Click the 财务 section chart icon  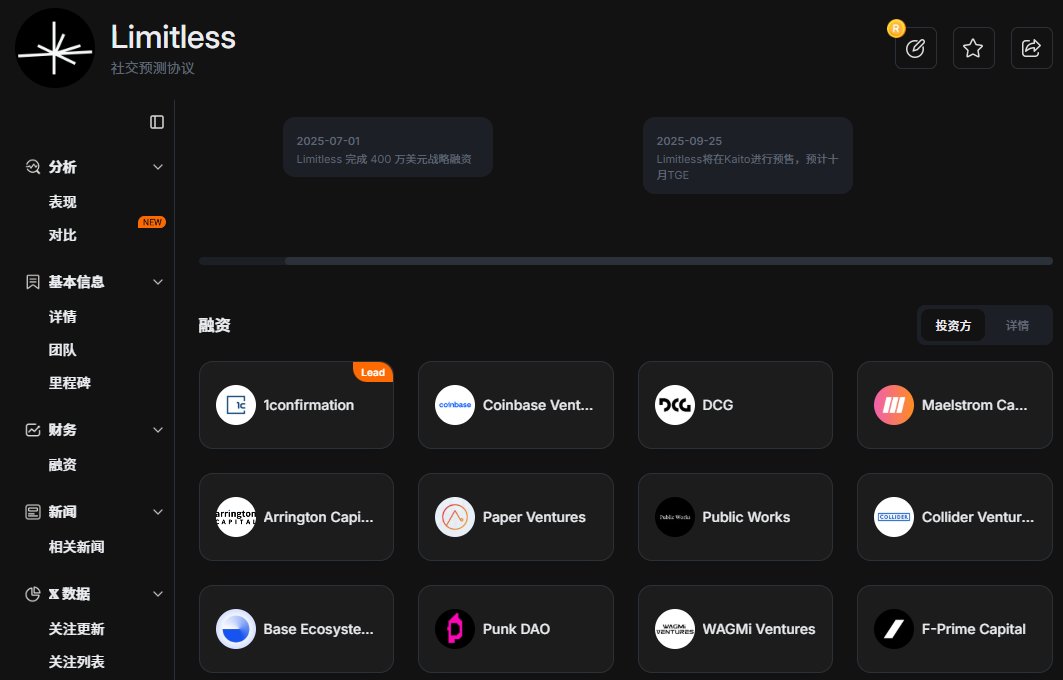pos(33,430)
